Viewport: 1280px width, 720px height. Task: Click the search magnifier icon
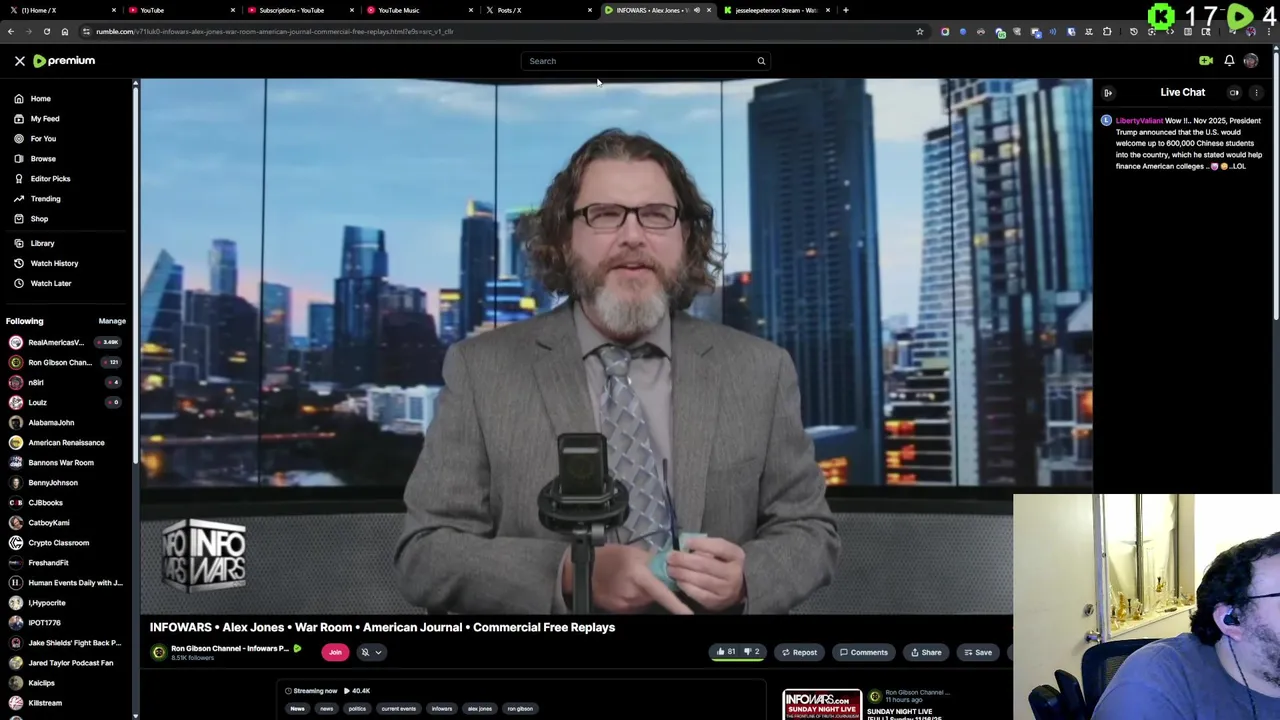pyautogui.click(x=761, y=61)
